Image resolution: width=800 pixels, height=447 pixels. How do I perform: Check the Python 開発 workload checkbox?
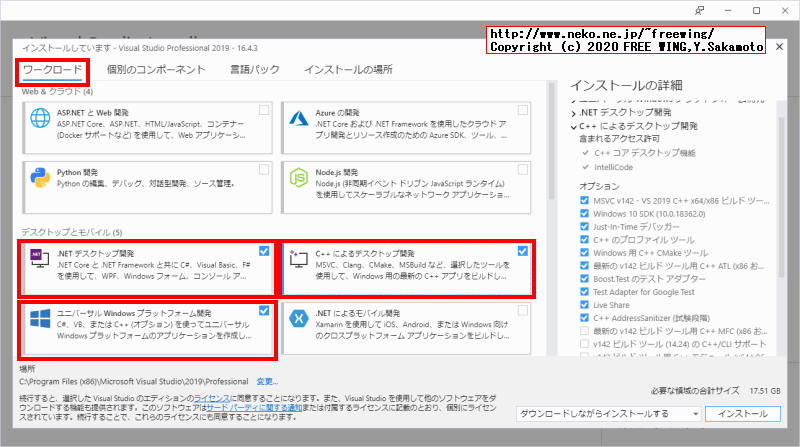click(264, 170)
